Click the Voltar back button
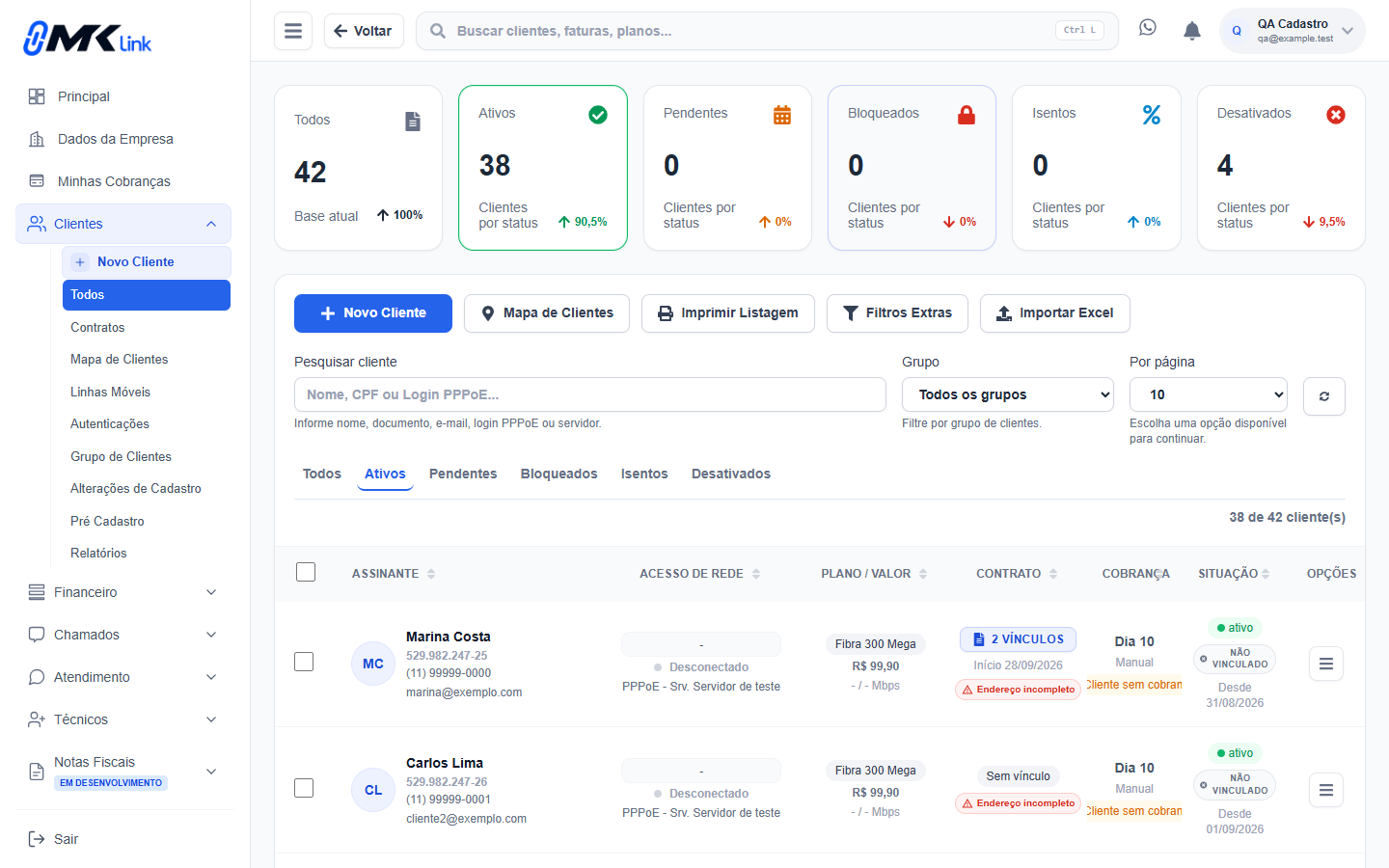 coord(364,31)
